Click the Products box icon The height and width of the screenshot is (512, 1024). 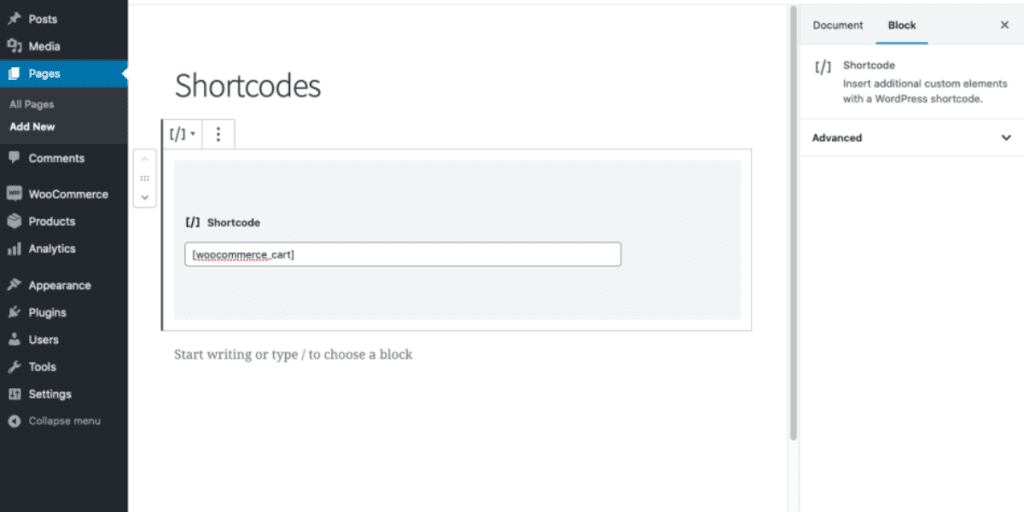(x=14, y=221)
